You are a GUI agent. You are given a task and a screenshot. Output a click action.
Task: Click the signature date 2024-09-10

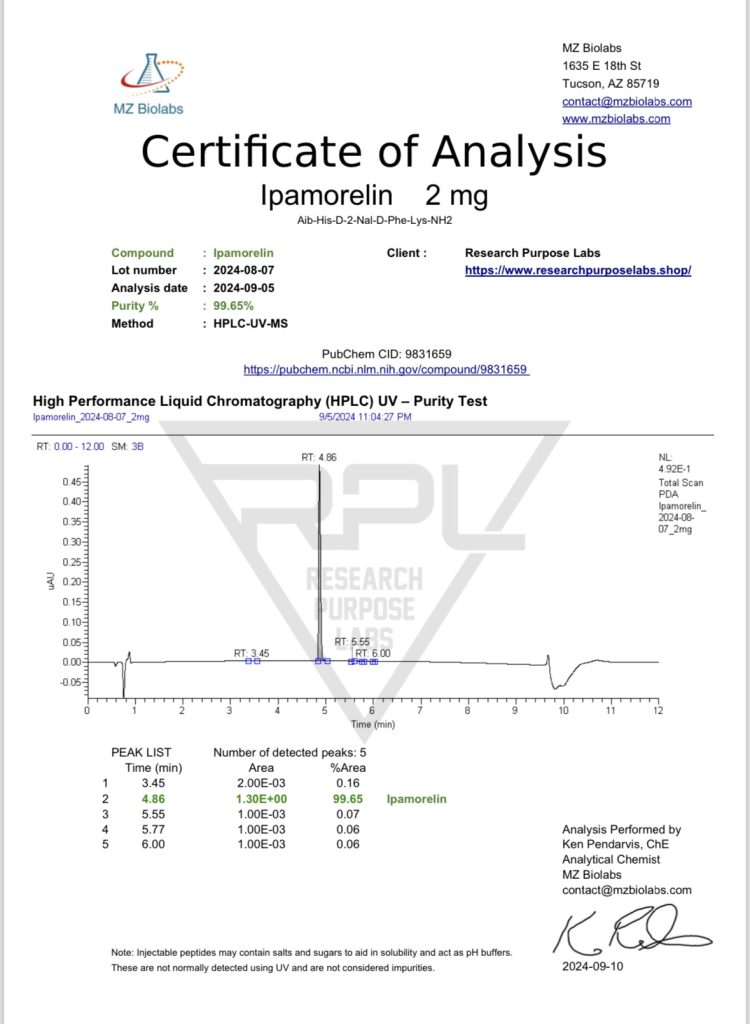593,966
